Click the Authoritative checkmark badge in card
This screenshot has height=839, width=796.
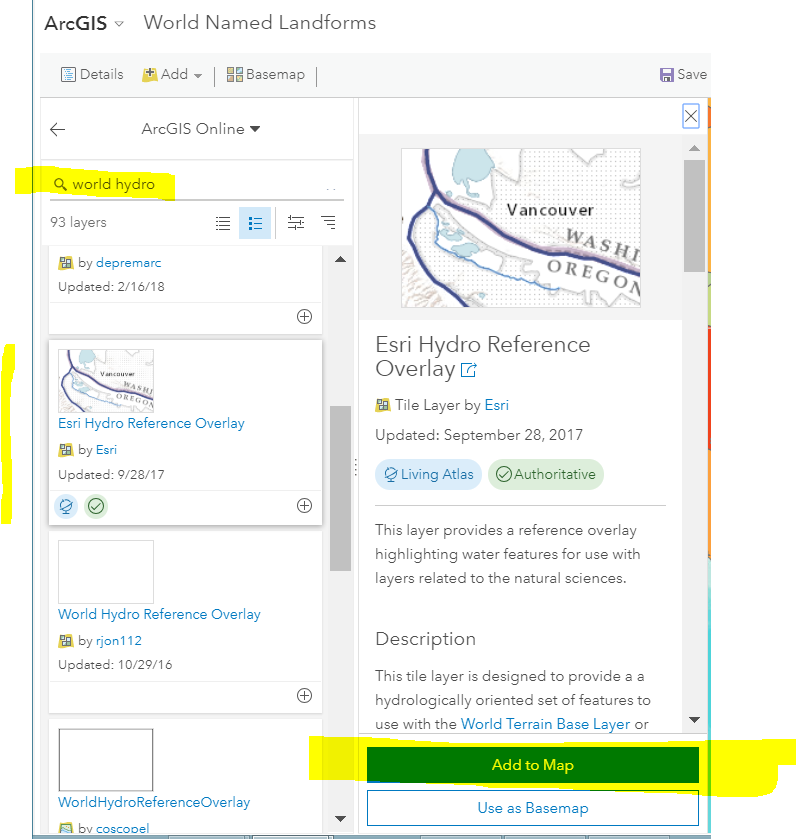[96, 506]
